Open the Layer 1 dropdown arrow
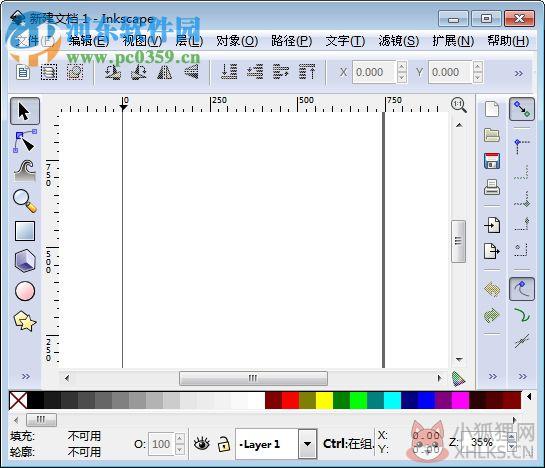 pos(307,444)
